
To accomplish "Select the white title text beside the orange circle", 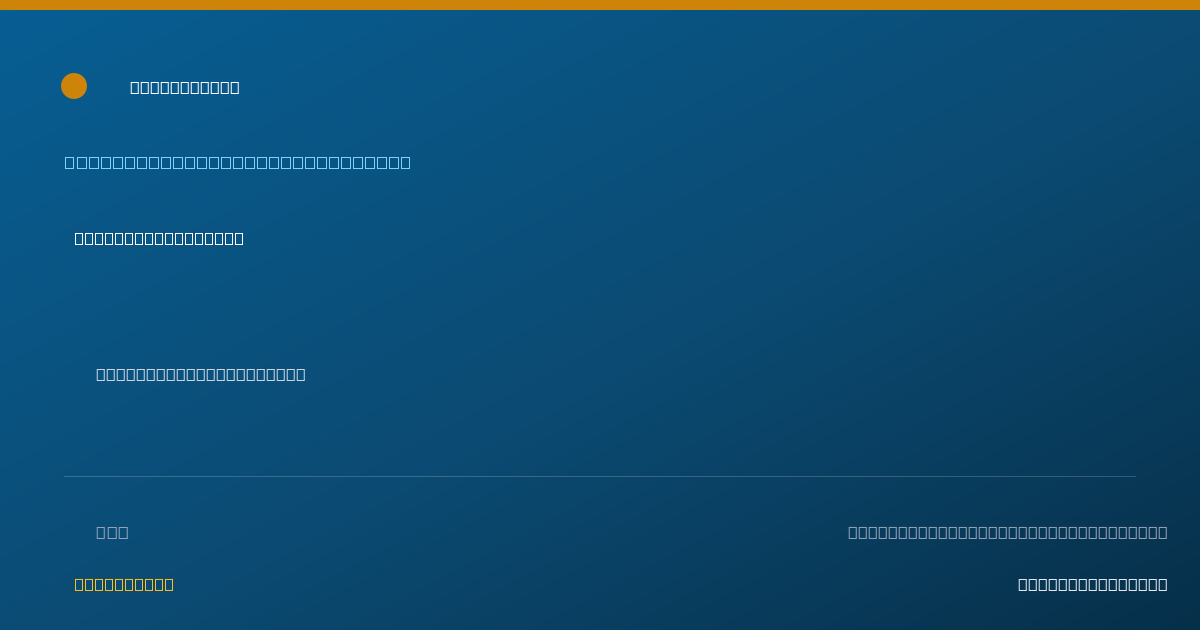I will pyautogui.click(x=185, y=87).
